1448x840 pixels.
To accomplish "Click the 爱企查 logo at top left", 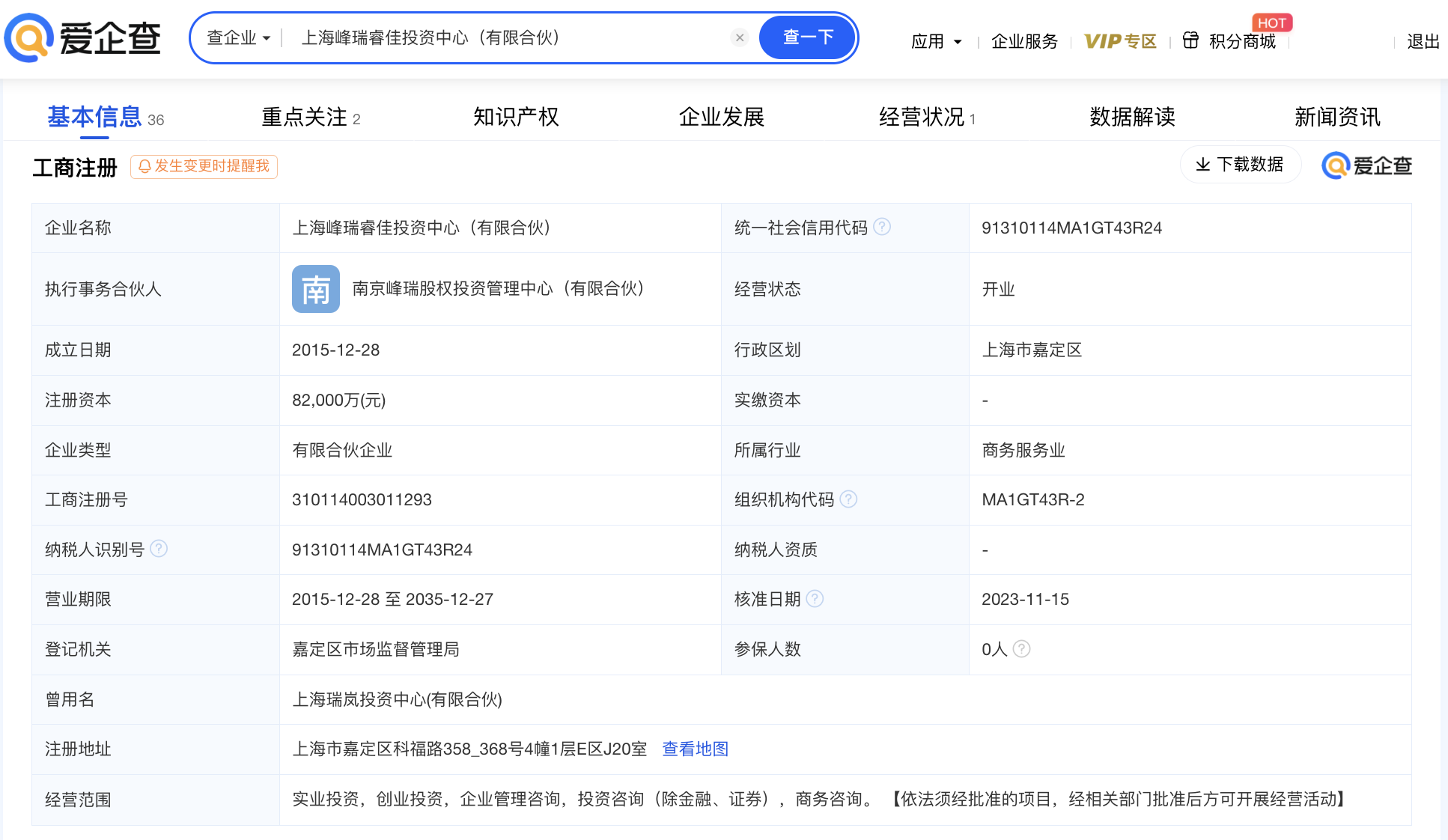I will point(82,37).
